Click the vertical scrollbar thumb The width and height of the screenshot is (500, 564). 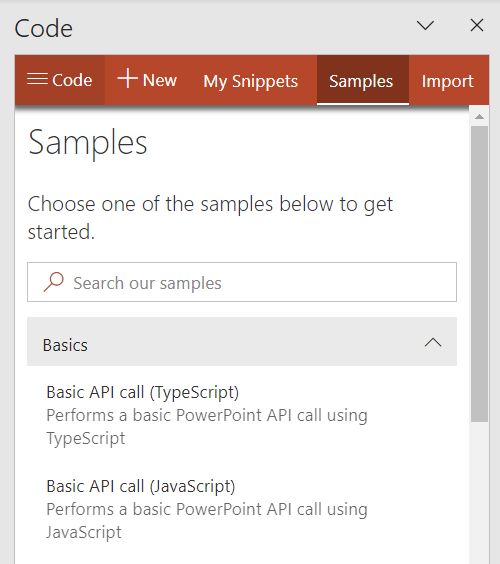coord(479,274)
